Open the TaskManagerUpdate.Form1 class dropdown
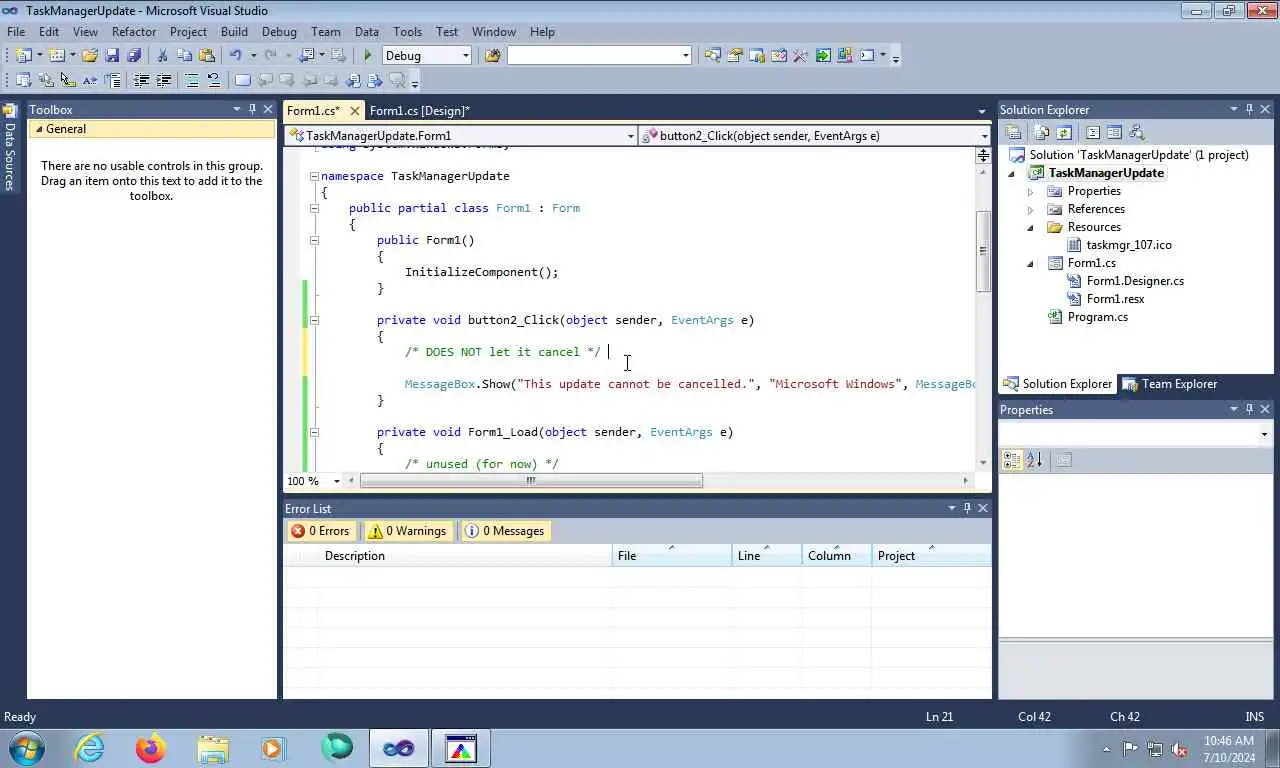This screenshot has width=1280, height=768. coord(630,136)
